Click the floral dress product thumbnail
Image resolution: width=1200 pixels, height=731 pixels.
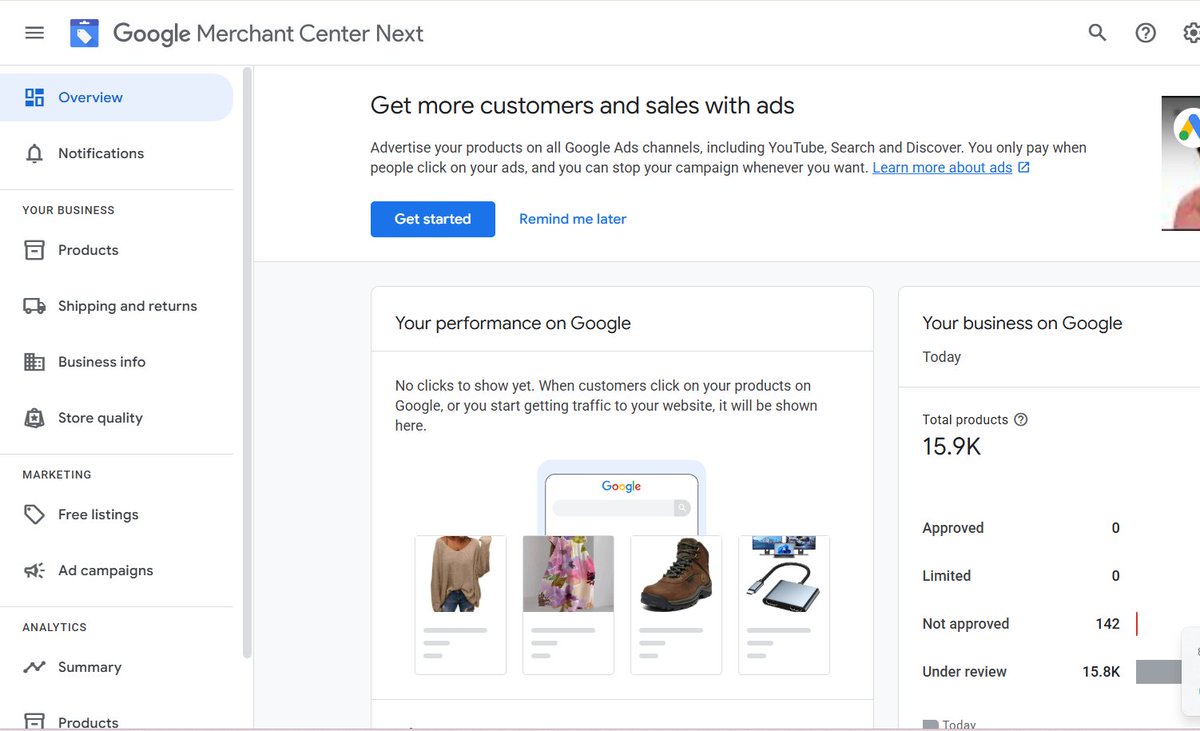click(568, 574)
